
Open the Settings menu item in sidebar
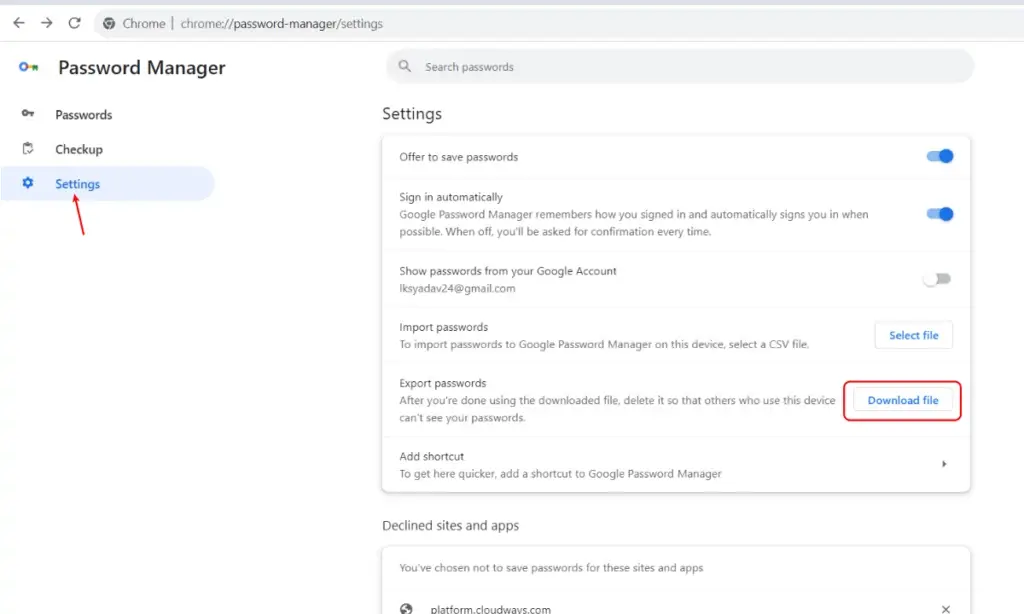pyautogui.click(x=78, y=184)
